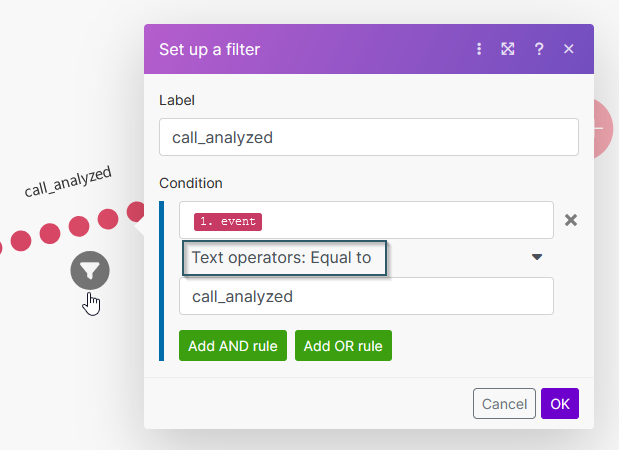Click the 'Set up a filter' title bar

coord(300,48)
